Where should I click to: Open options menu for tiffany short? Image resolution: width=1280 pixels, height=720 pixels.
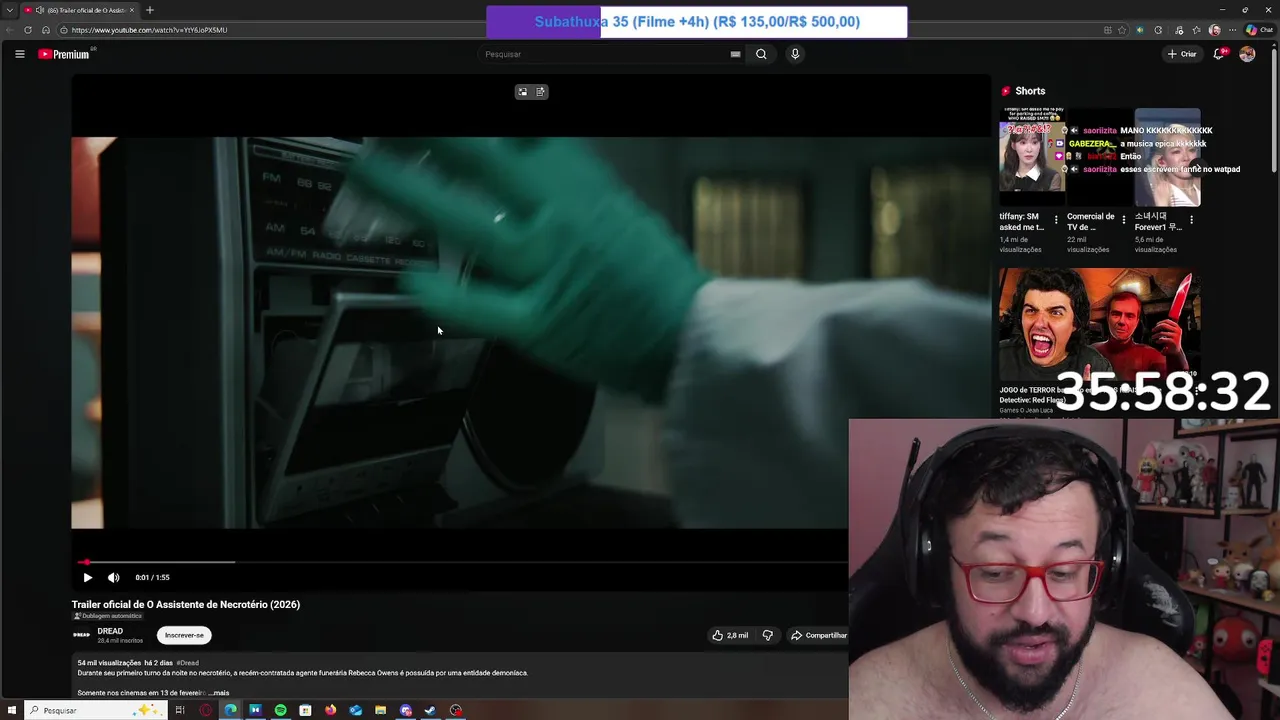pos(1056,220)
